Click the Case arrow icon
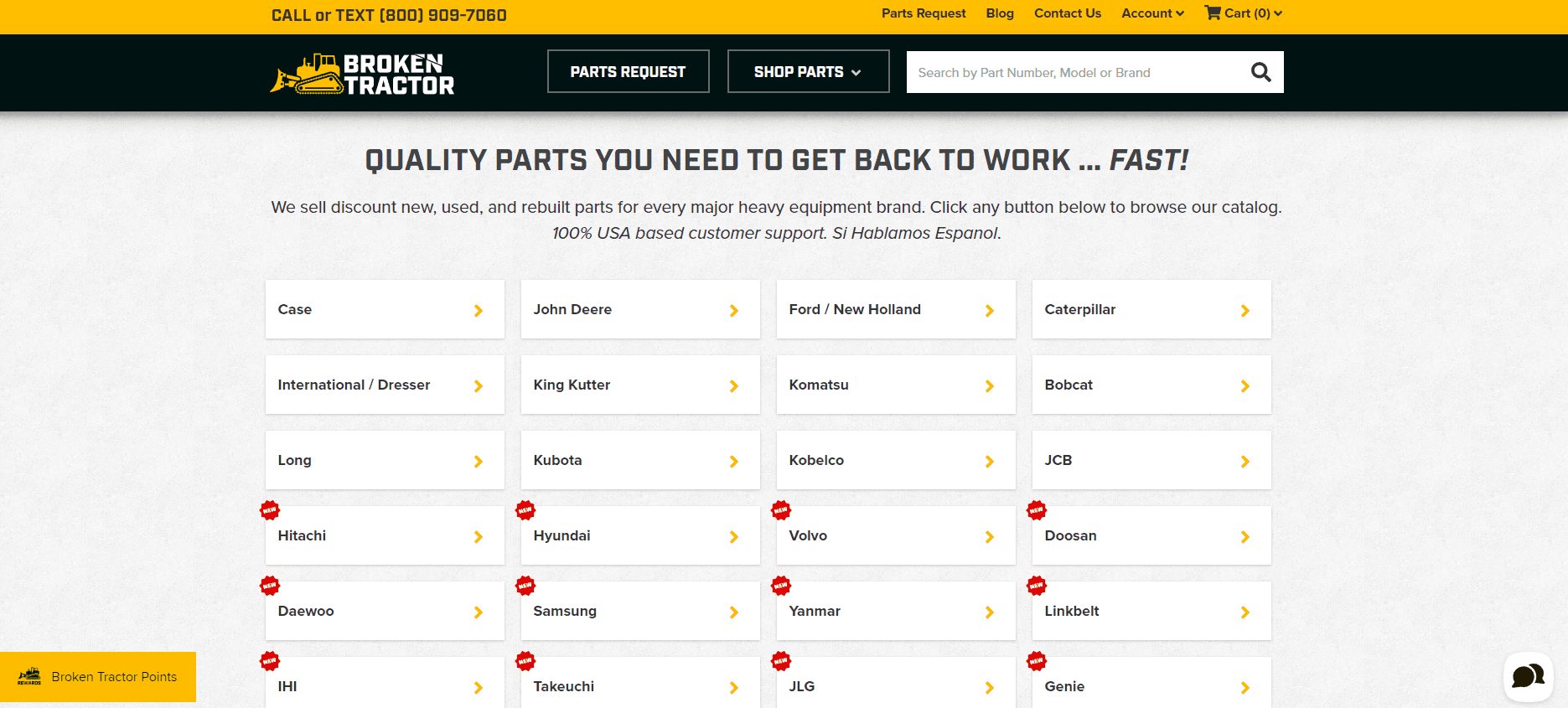 pos(479,311)
